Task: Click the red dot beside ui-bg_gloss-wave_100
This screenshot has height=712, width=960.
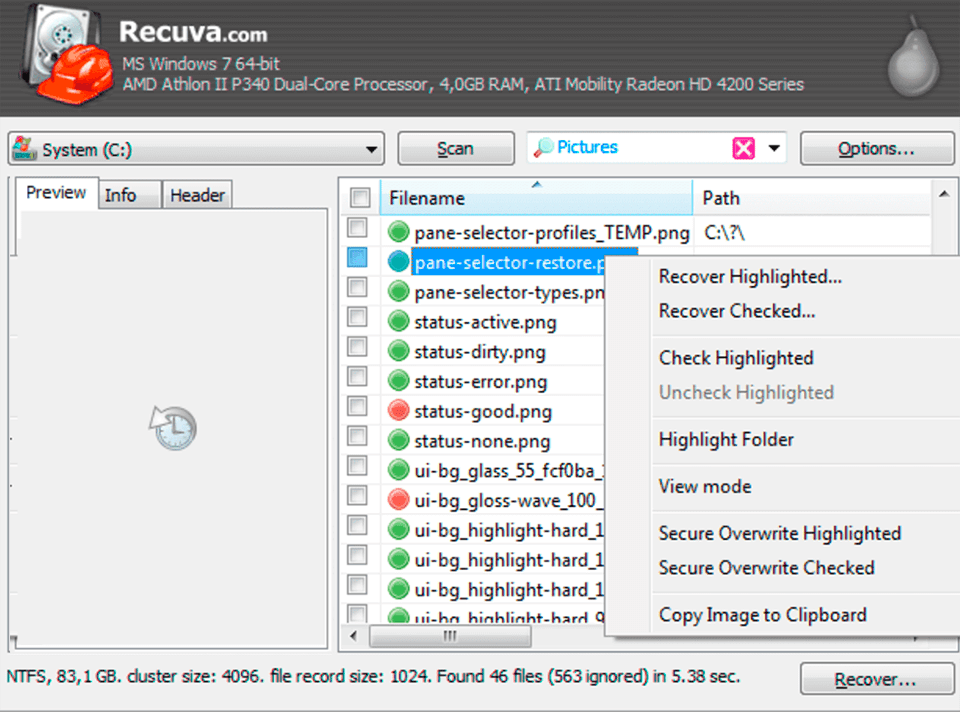Action: pyautogui.click(x=398, y=499)
